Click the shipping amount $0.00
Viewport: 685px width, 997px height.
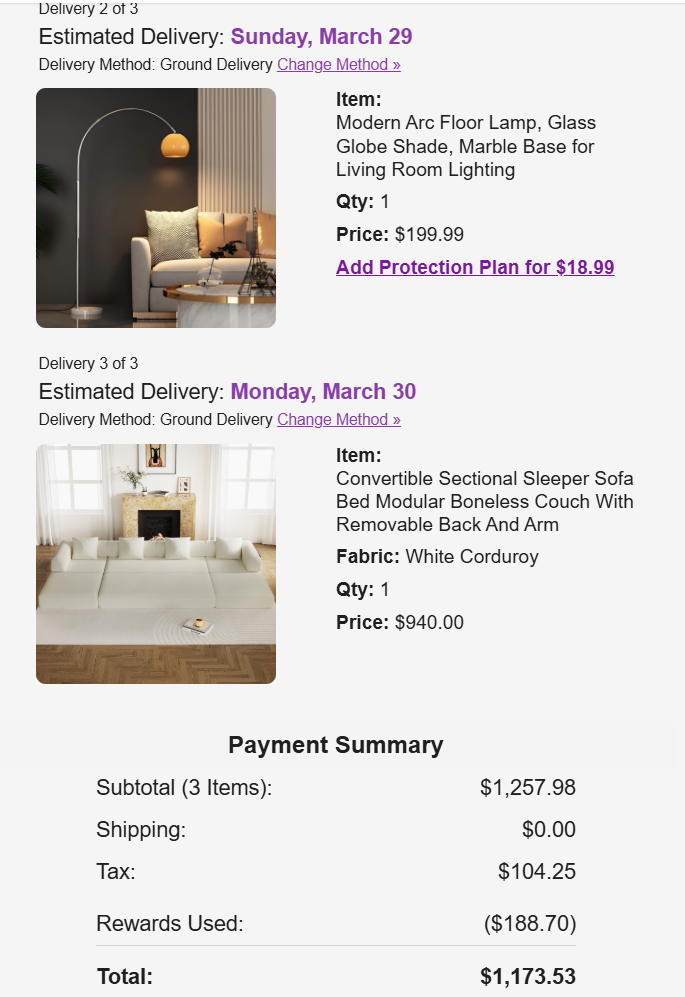pos(548,830)
